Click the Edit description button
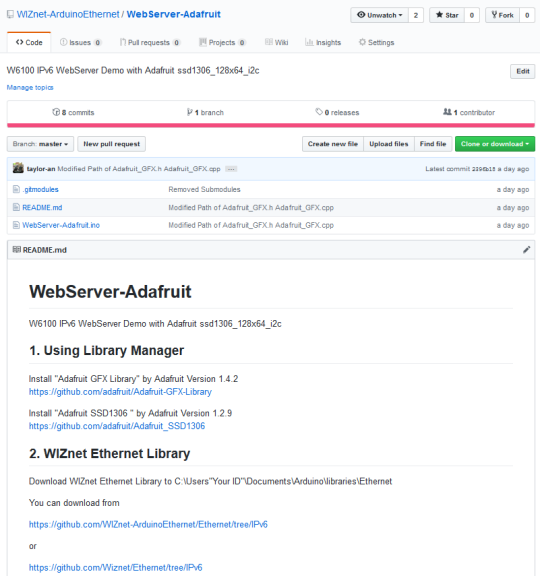This screenshot has width=540, height=576. 522,71
